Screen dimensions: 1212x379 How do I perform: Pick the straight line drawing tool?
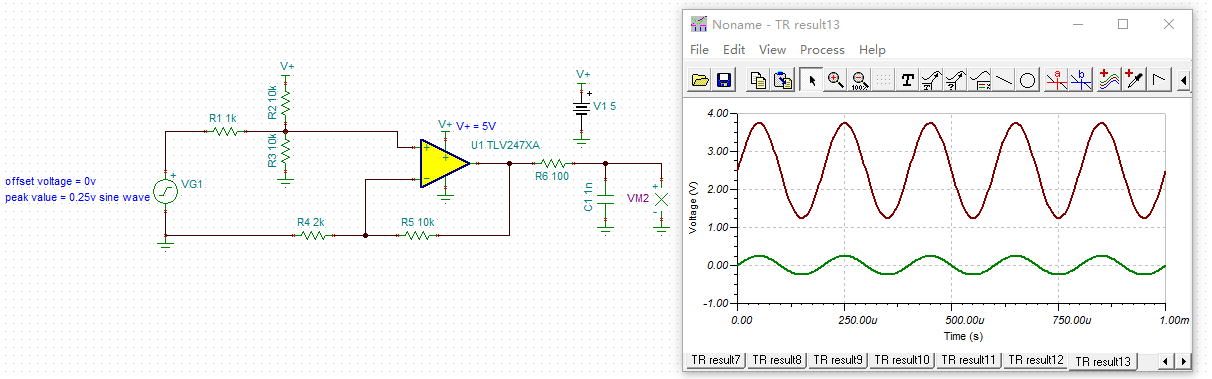point(1004,80)
